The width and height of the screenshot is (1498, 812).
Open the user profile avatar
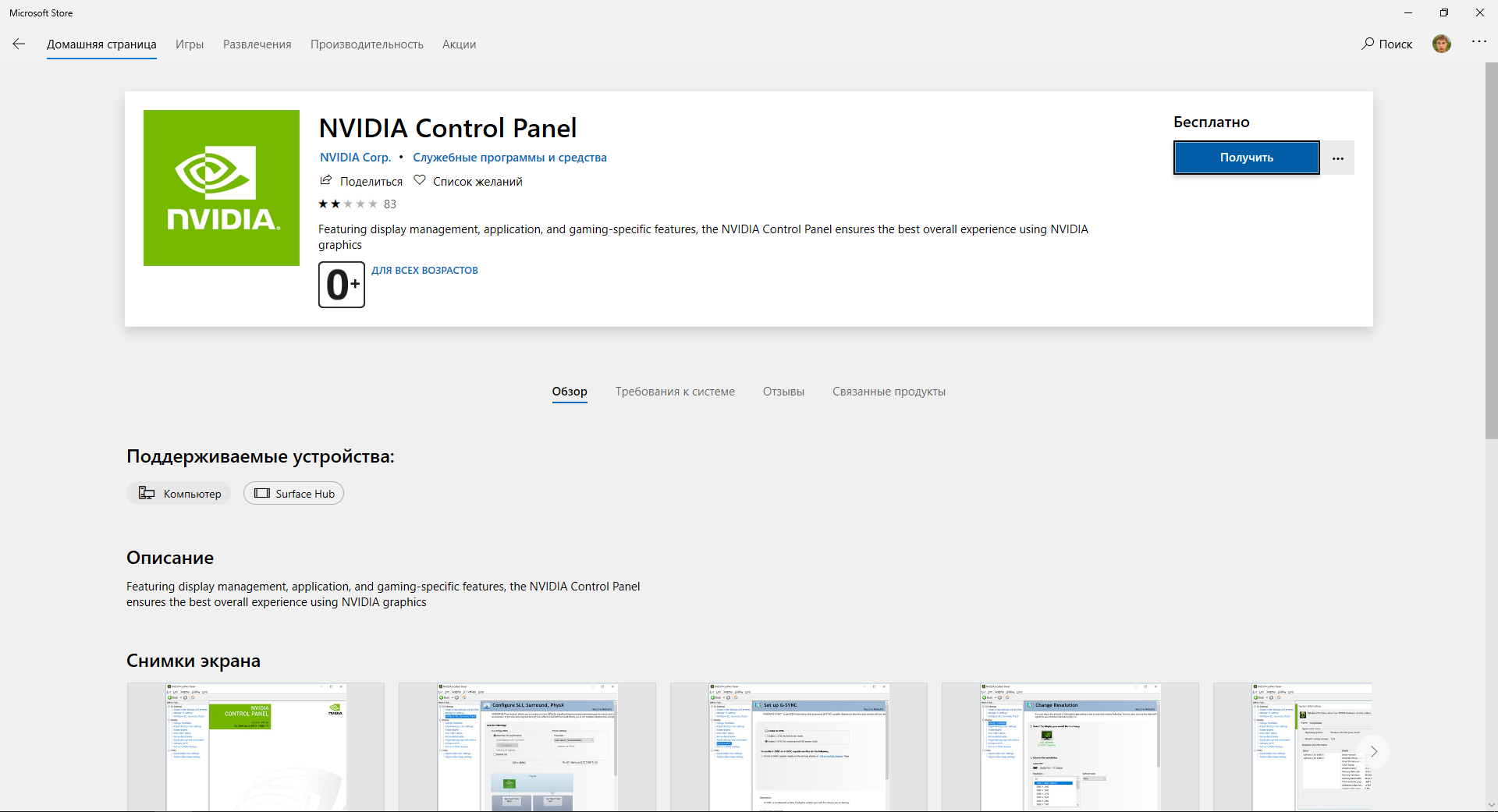pos(1442,44)
